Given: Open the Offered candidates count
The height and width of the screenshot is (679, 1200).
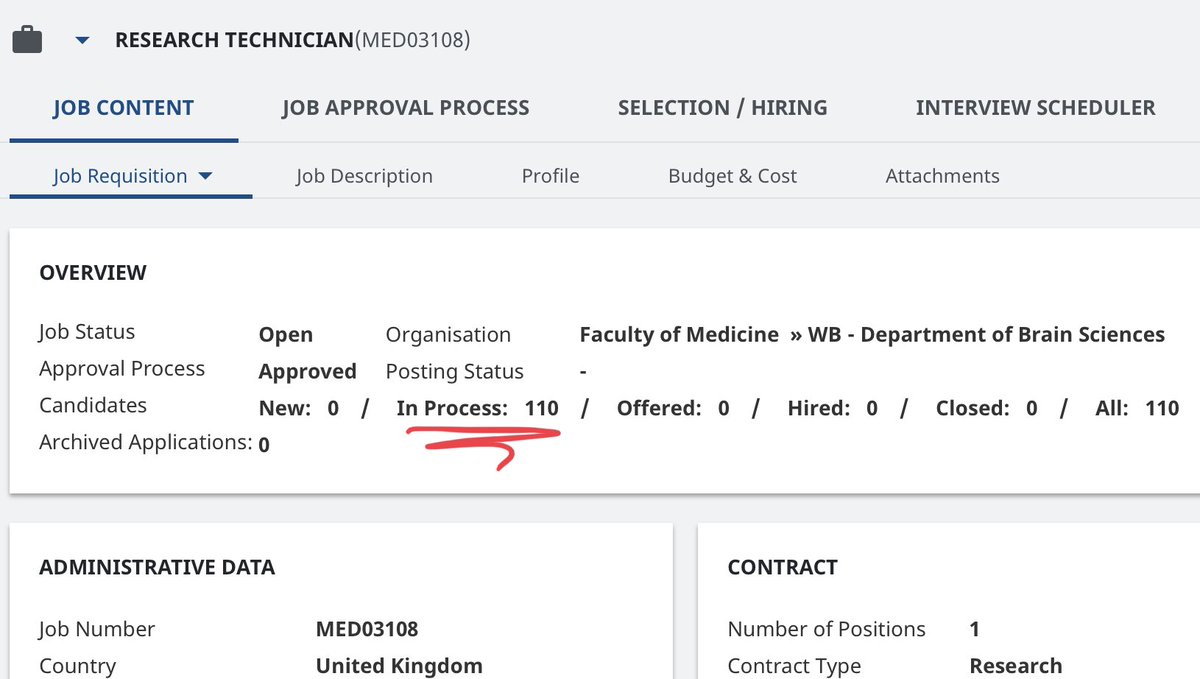Looking at the screenshot, I should [724, 408].
